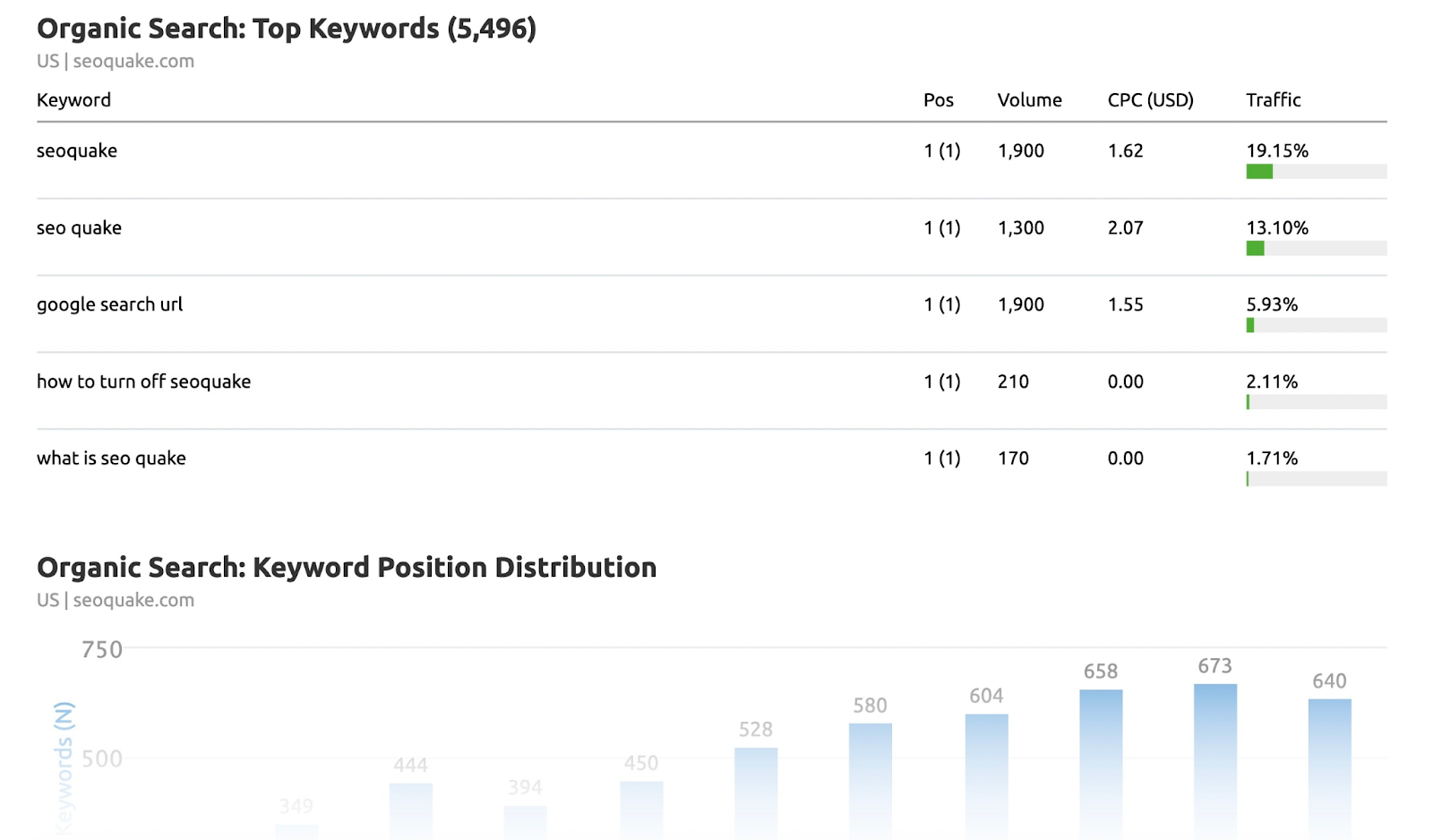
Task: Click the 13.10% traffic bar for 'seo quake'
Action: coord(1316,247)
